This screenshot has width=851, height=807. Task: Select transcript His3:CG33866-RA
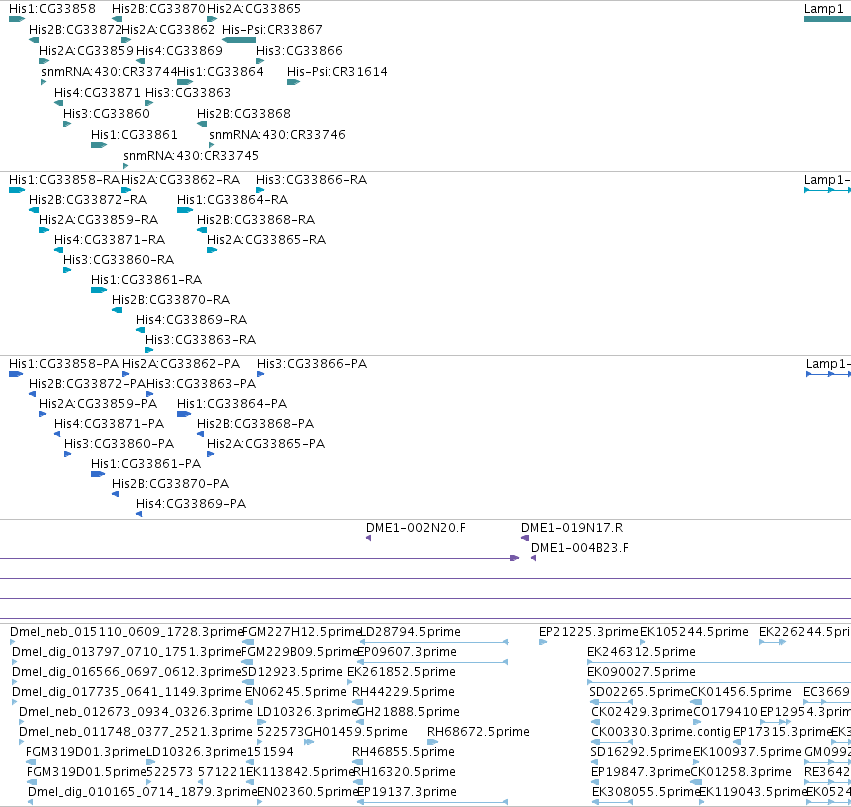point(311,180)
